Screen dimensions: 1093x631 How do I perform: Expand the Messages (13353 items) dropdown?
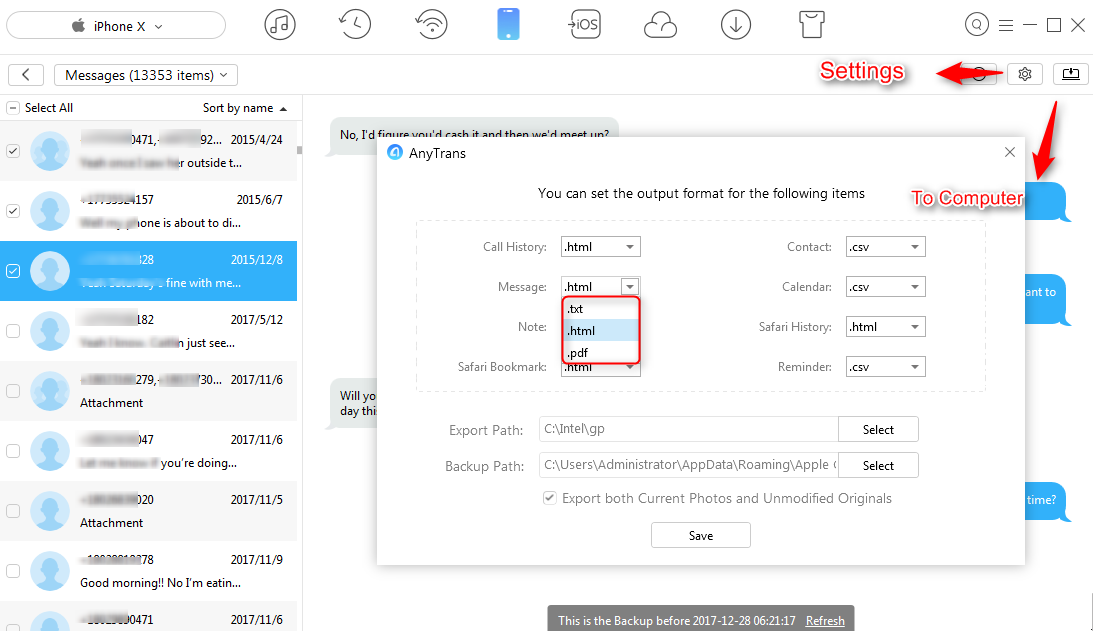[x=146, y=75]
